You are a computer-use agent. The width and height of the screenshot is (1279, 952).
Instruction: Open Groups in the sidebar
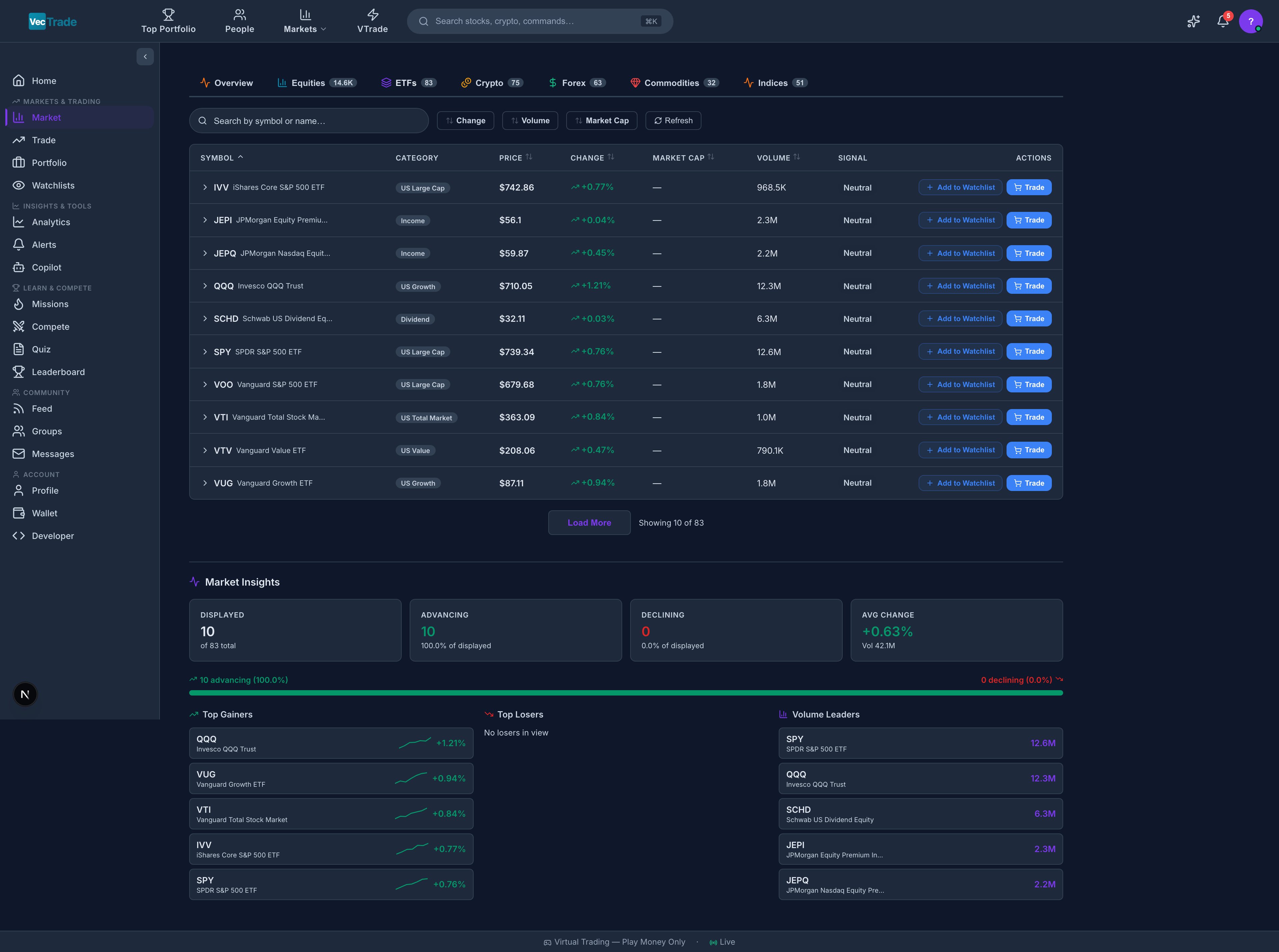pos(80,431)
